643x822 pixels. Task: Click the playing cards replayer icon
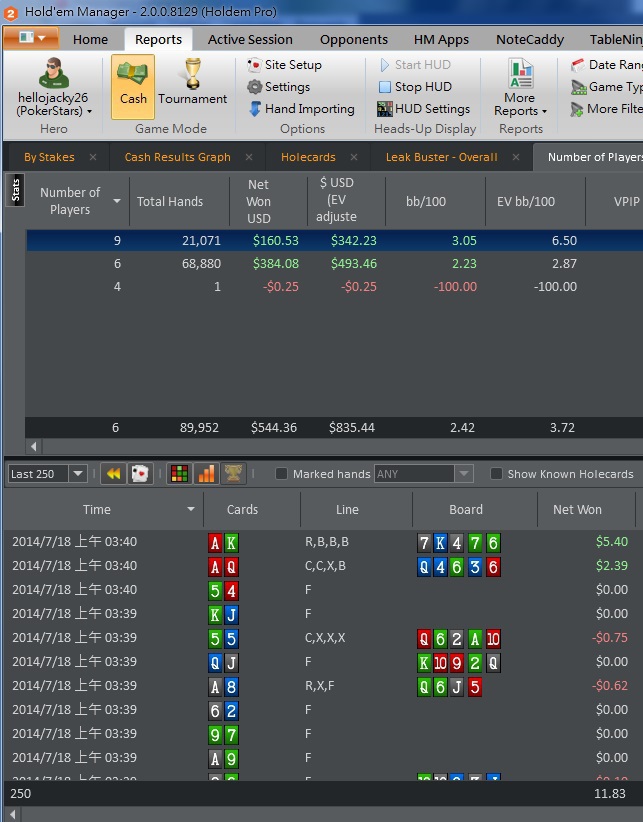click(x=140, y=474)
